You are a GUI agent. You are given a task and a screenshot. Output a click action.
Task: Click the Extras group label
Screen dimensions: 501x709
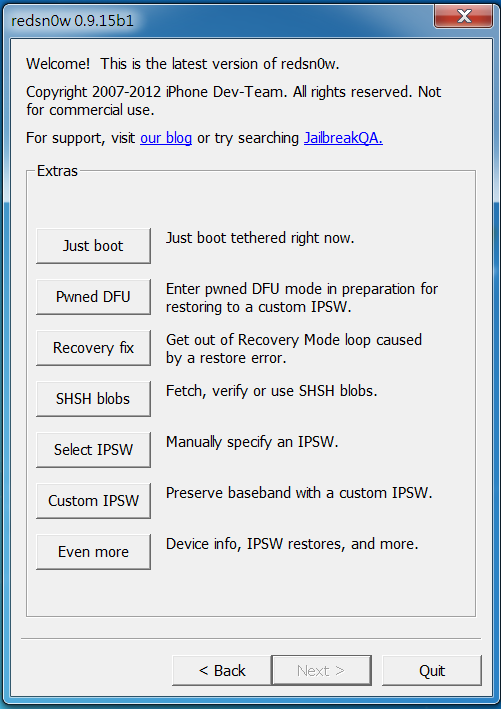pyautogui.click(x=57, y=171)
